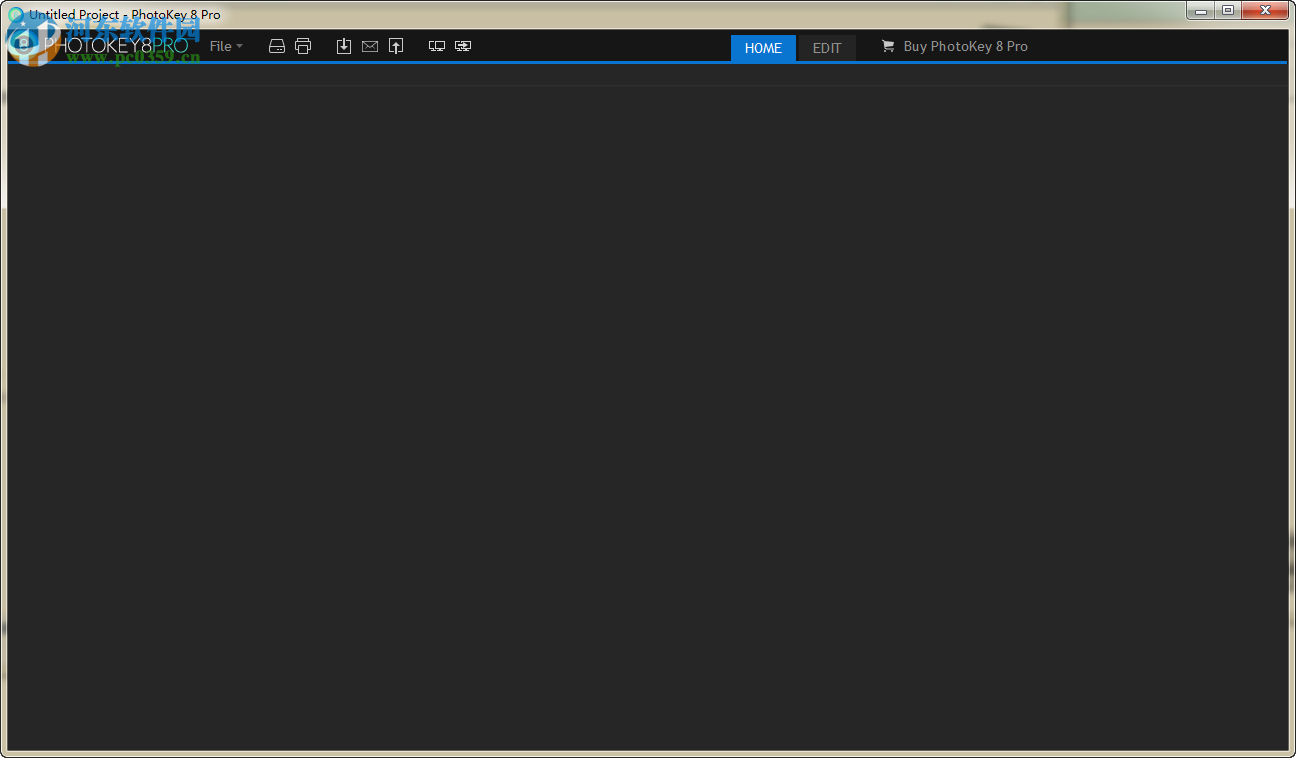Click the shopping cart icon
1296x758 pixels.
888,45
